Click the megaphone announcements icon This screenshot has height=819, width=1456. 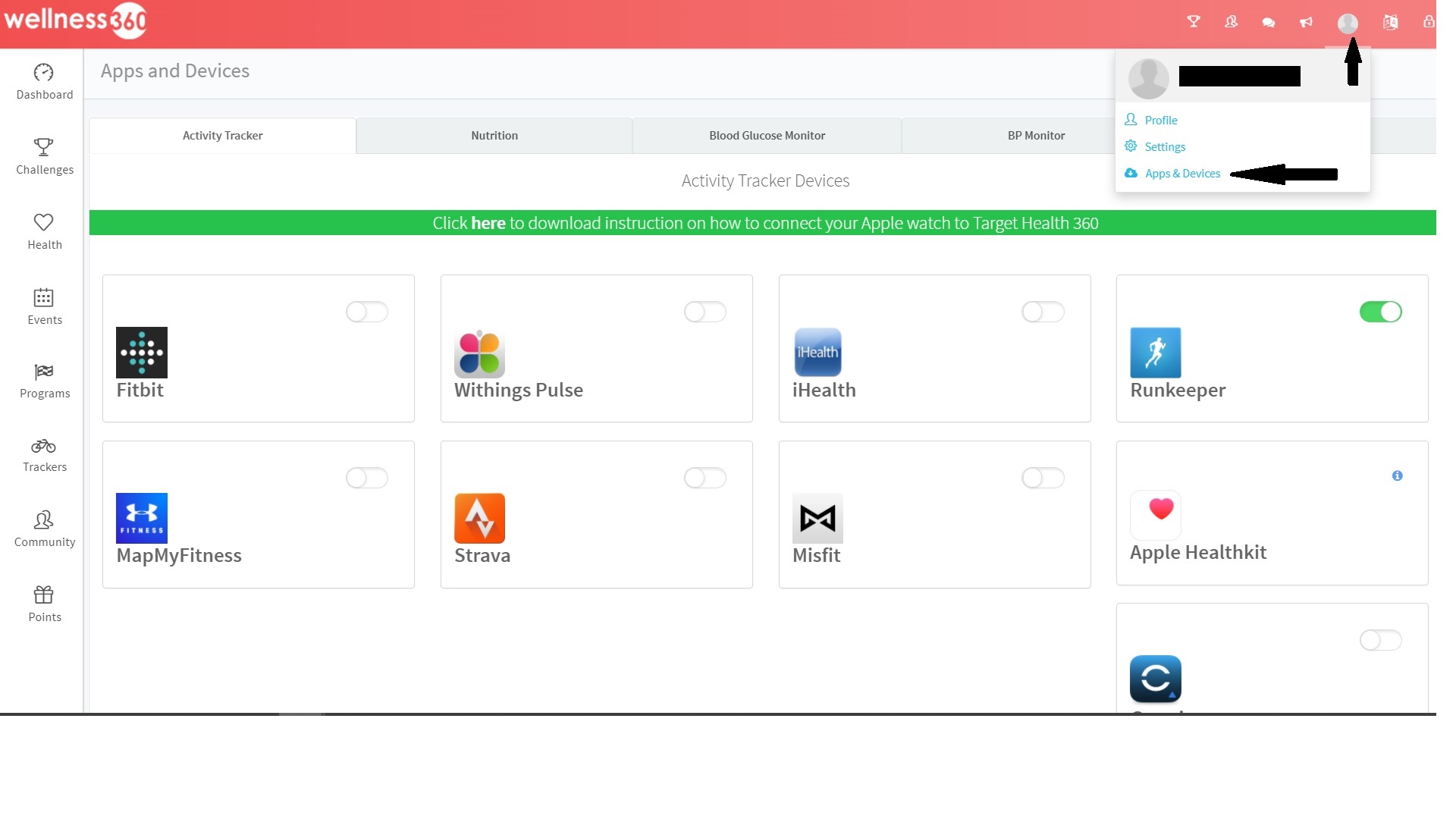click(1306, 23)
